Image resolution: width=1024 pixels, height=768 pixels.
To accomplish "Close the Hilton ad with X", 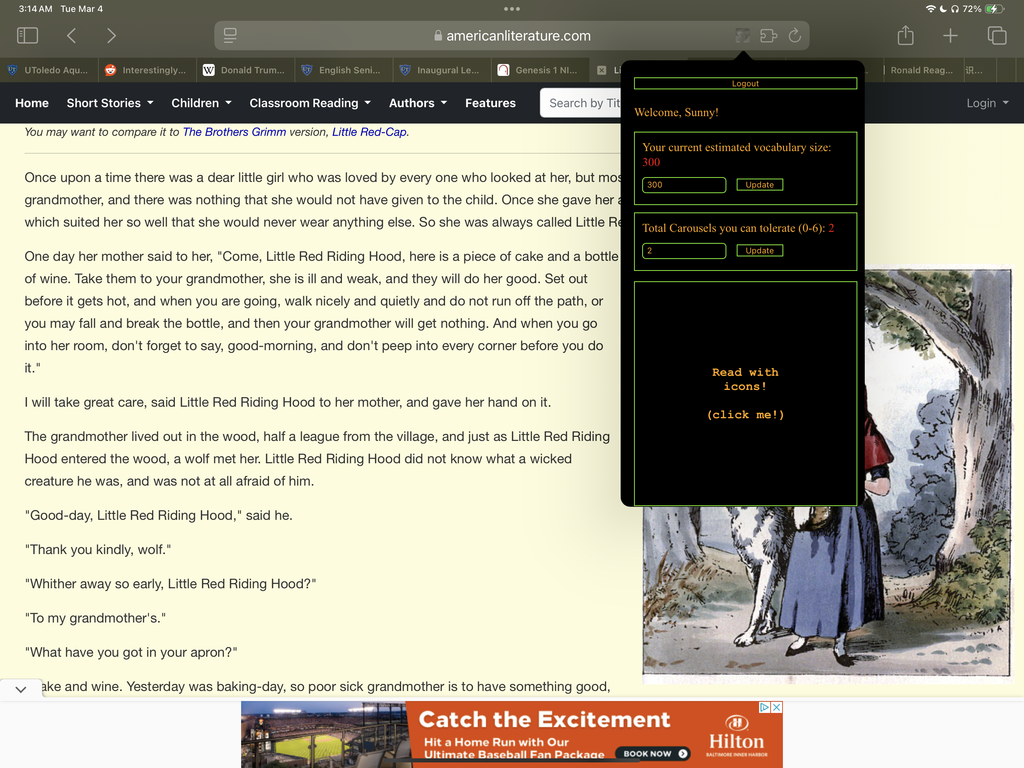I will [776, 707].
